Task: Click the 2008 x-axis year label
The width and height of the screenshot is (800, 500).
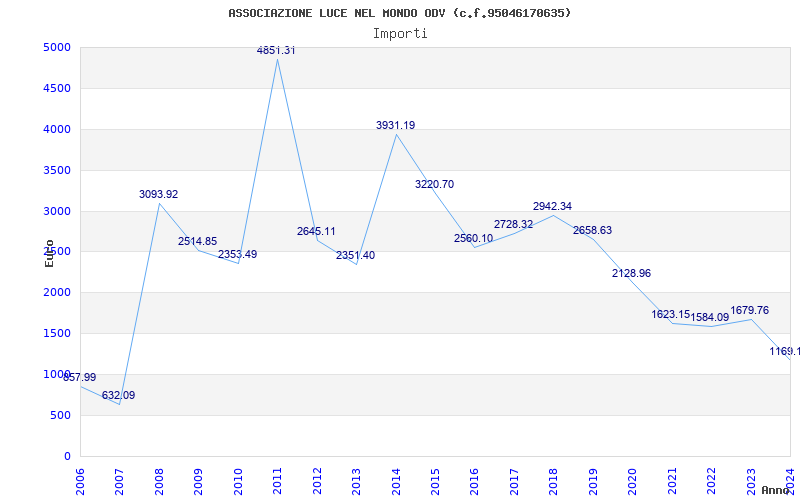Action: pos(159,481)
